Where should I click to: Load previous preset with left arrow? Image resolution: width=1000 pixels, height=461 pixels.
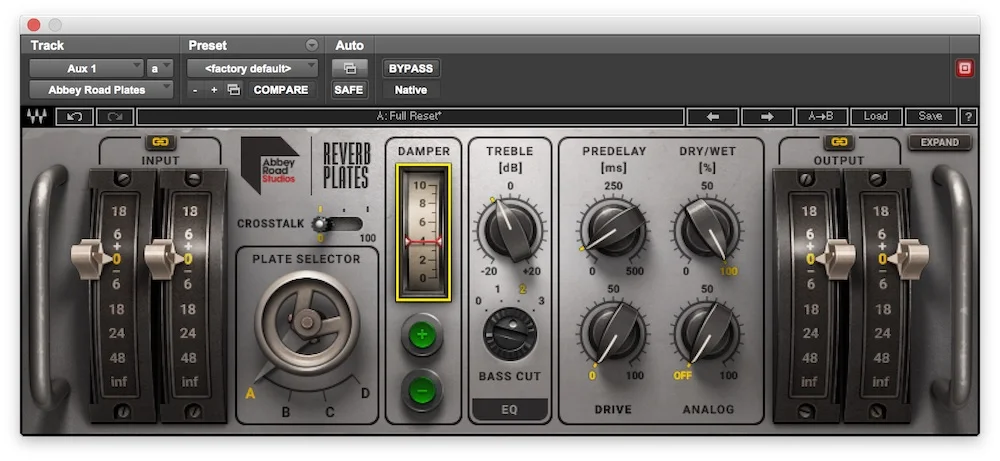712,117
